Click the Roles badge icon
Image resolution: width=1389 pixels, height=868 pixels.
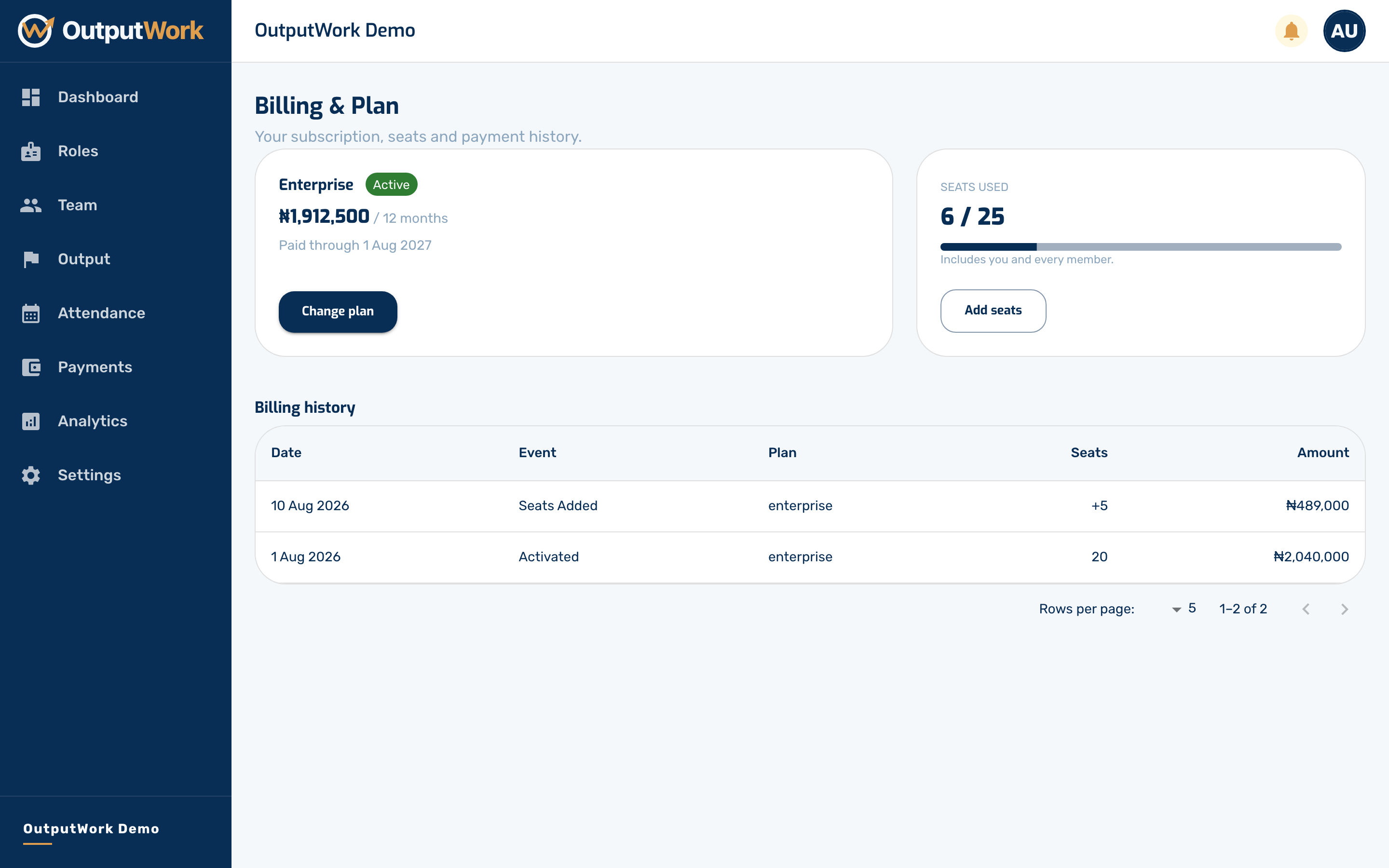point(31,151)
